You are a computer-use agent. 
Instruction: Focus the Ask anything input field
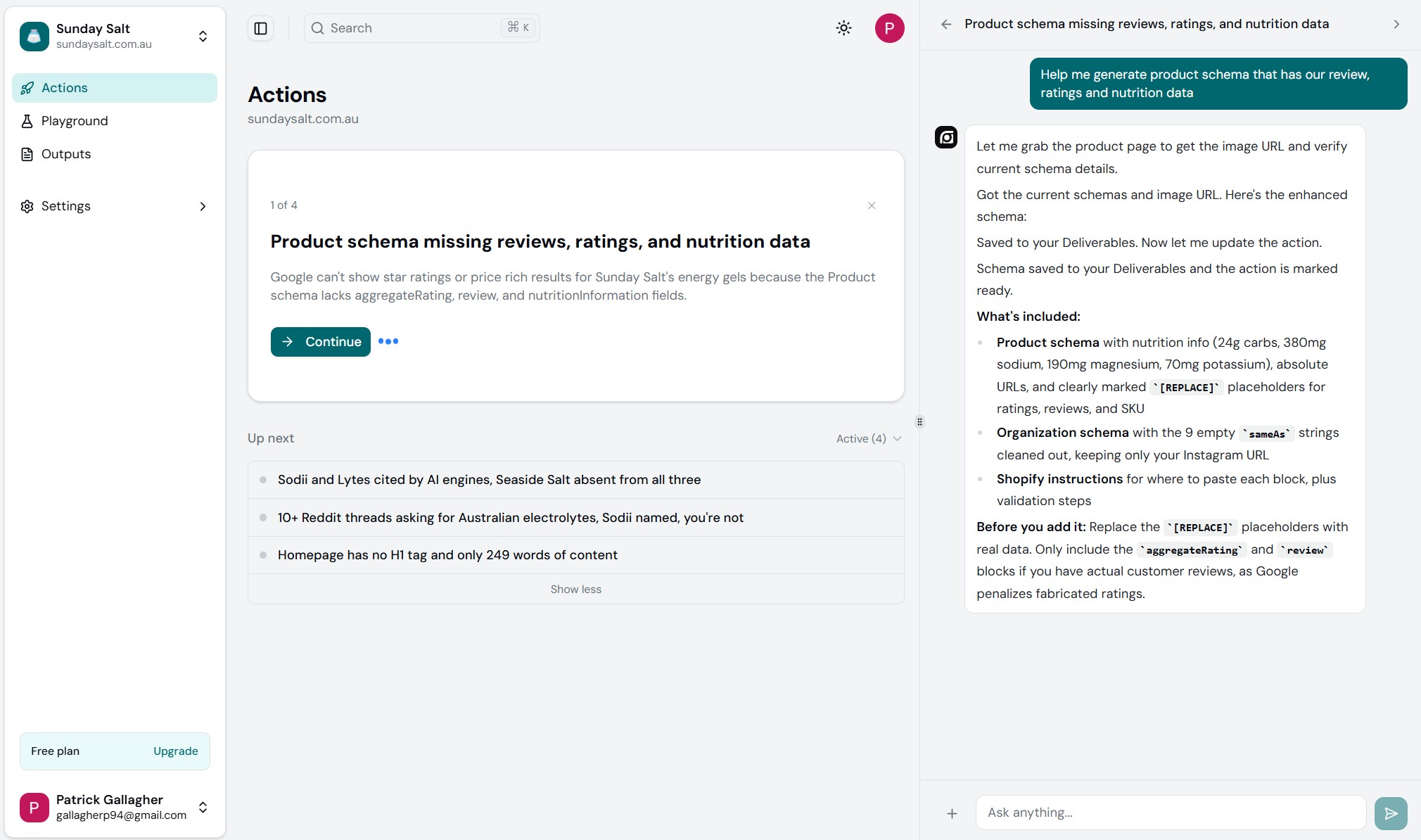pos(1170,813)
